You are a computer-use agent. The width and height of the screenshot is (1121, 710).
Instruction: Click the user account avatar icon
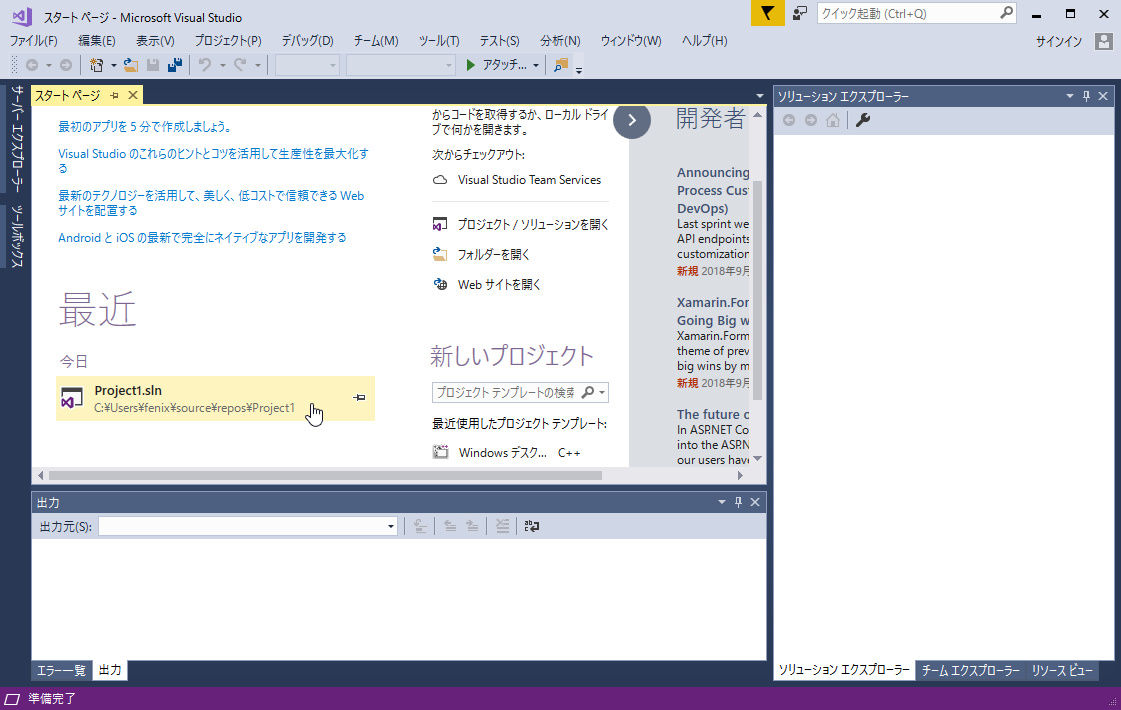(1103, 41)
